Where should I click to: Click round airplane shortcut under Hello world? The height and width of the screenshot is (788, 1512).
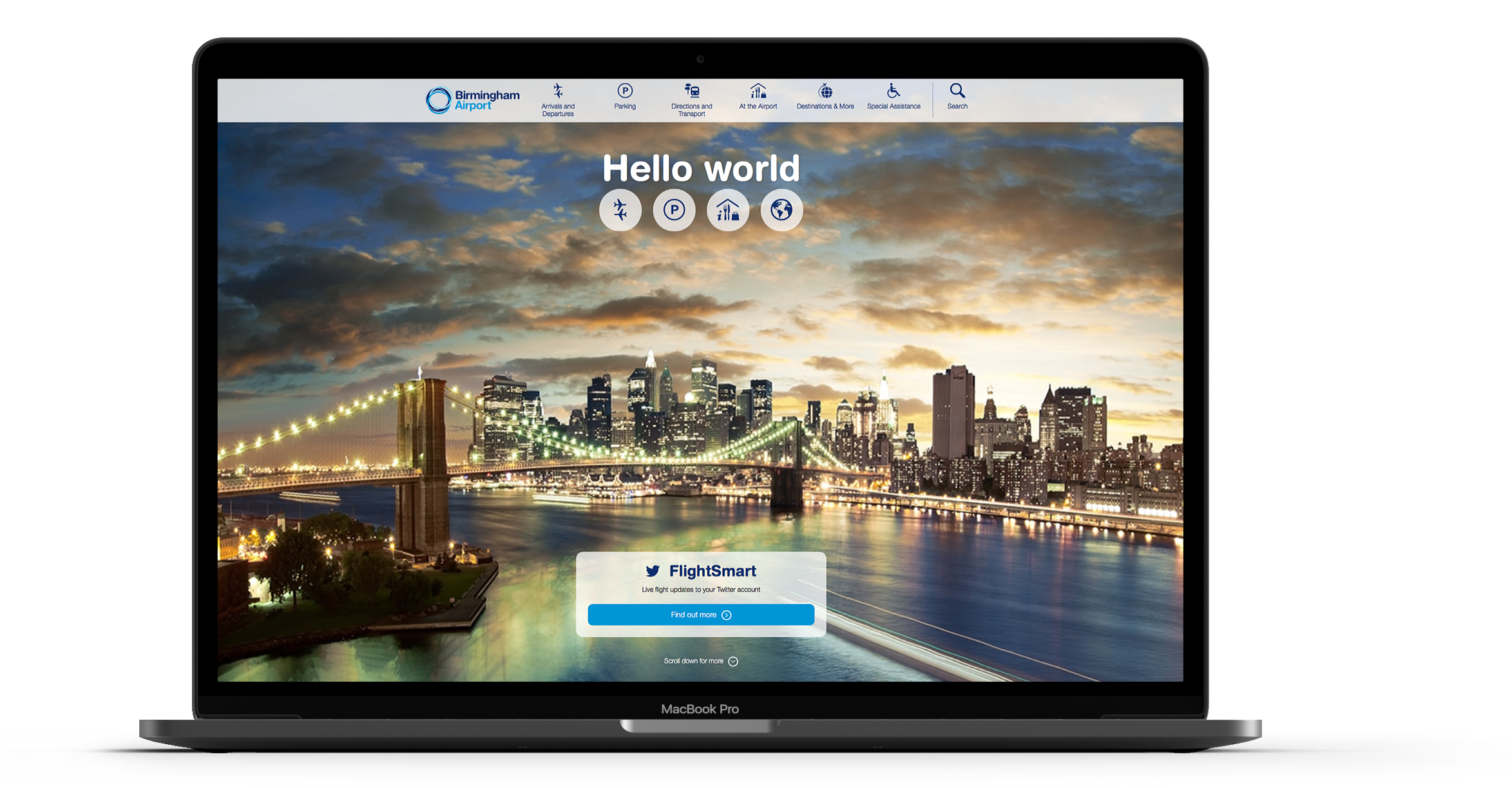620,210
